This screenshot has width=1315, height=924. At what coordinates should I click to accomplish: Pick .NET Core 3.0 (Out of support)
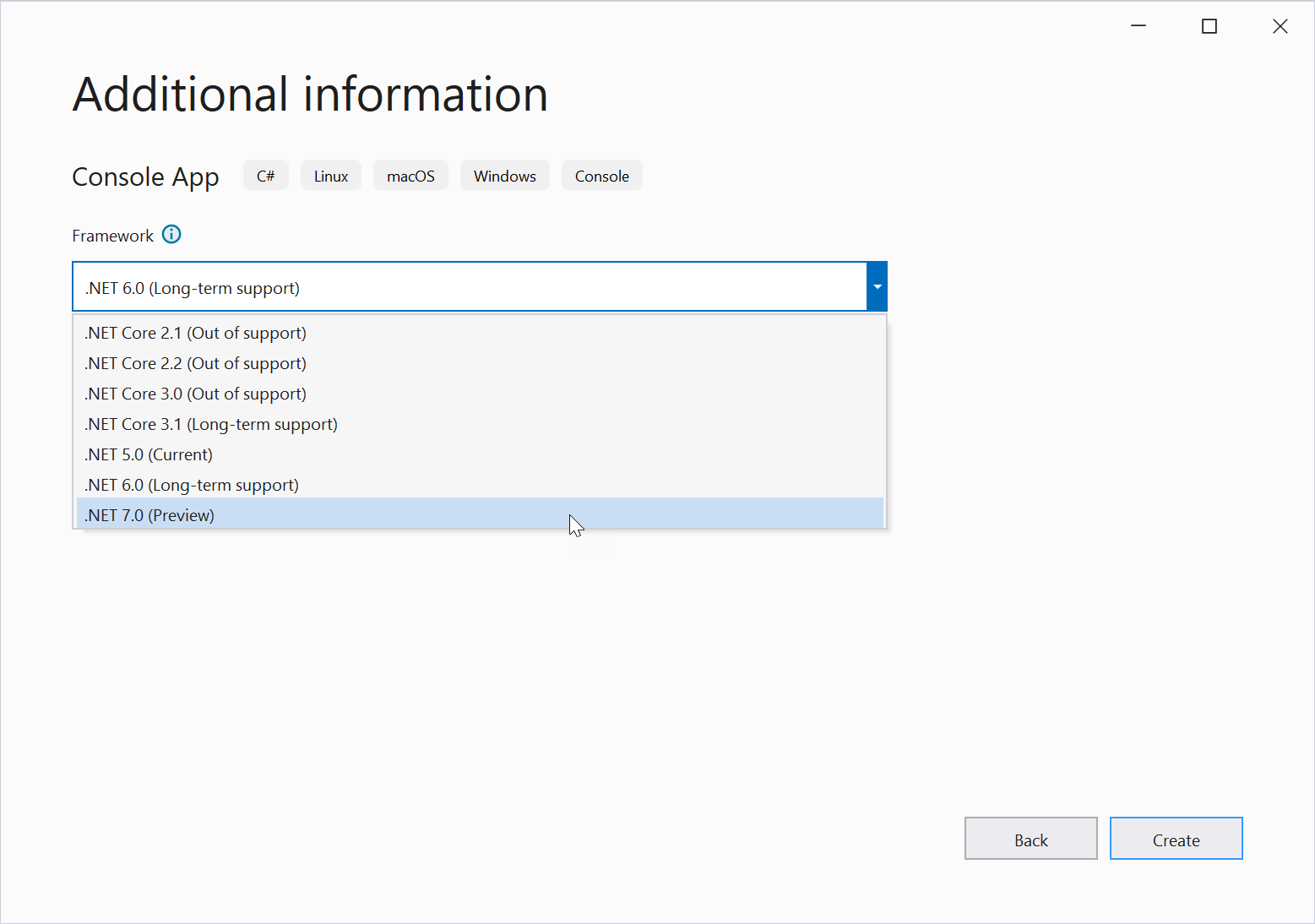click(196, 394)
